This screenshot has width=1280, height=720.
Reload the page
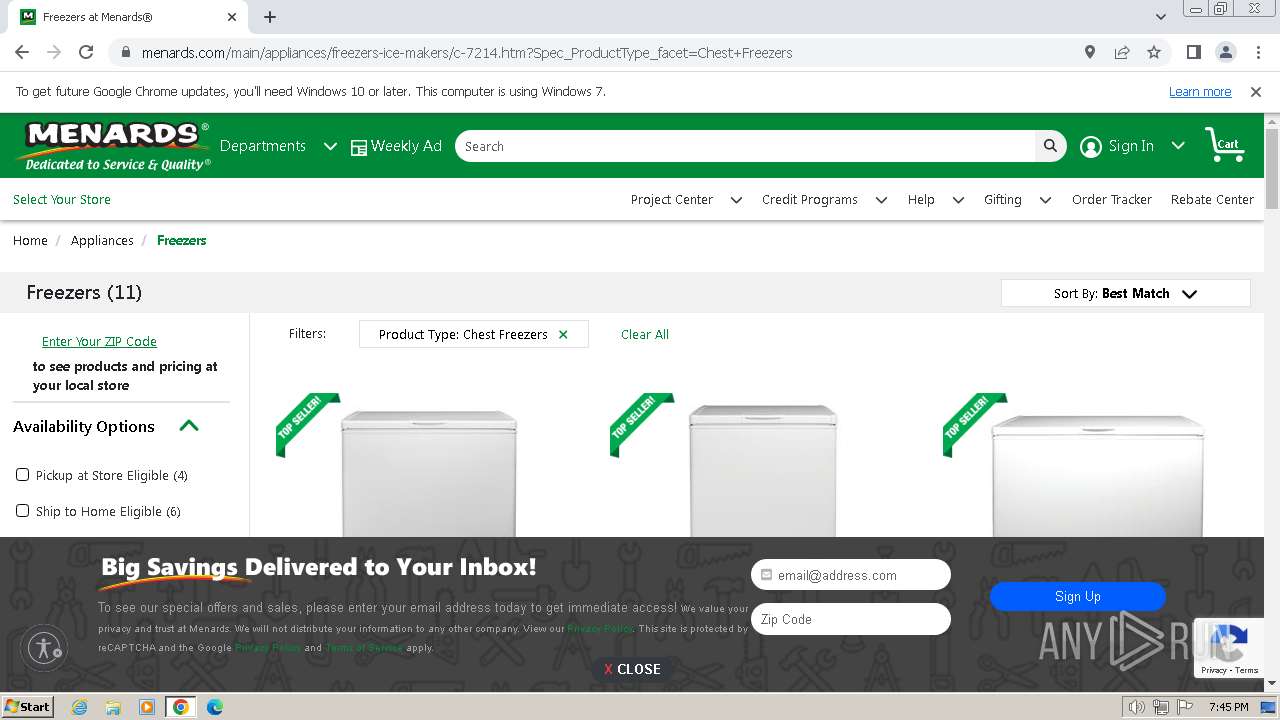coord(86,52)
